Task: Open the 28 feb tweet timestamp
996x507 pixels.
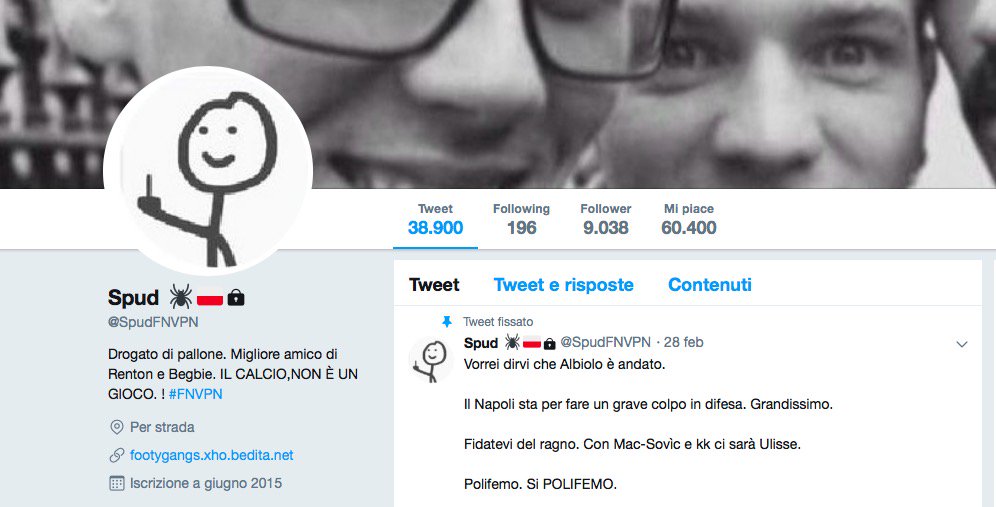Action: [683, 342]
